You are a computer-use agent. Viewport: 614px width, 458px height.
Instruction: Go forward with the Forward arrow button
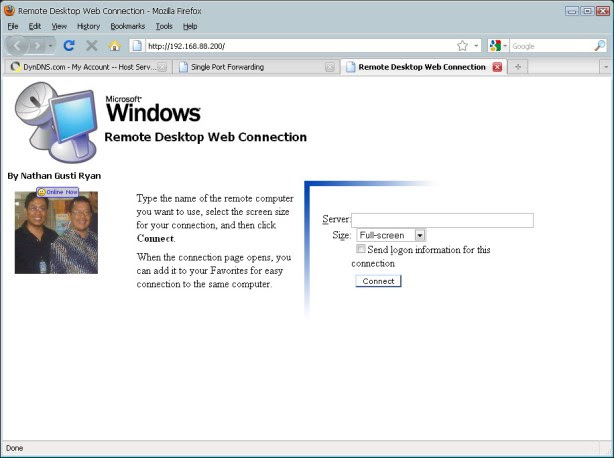[x=37, y=46]
